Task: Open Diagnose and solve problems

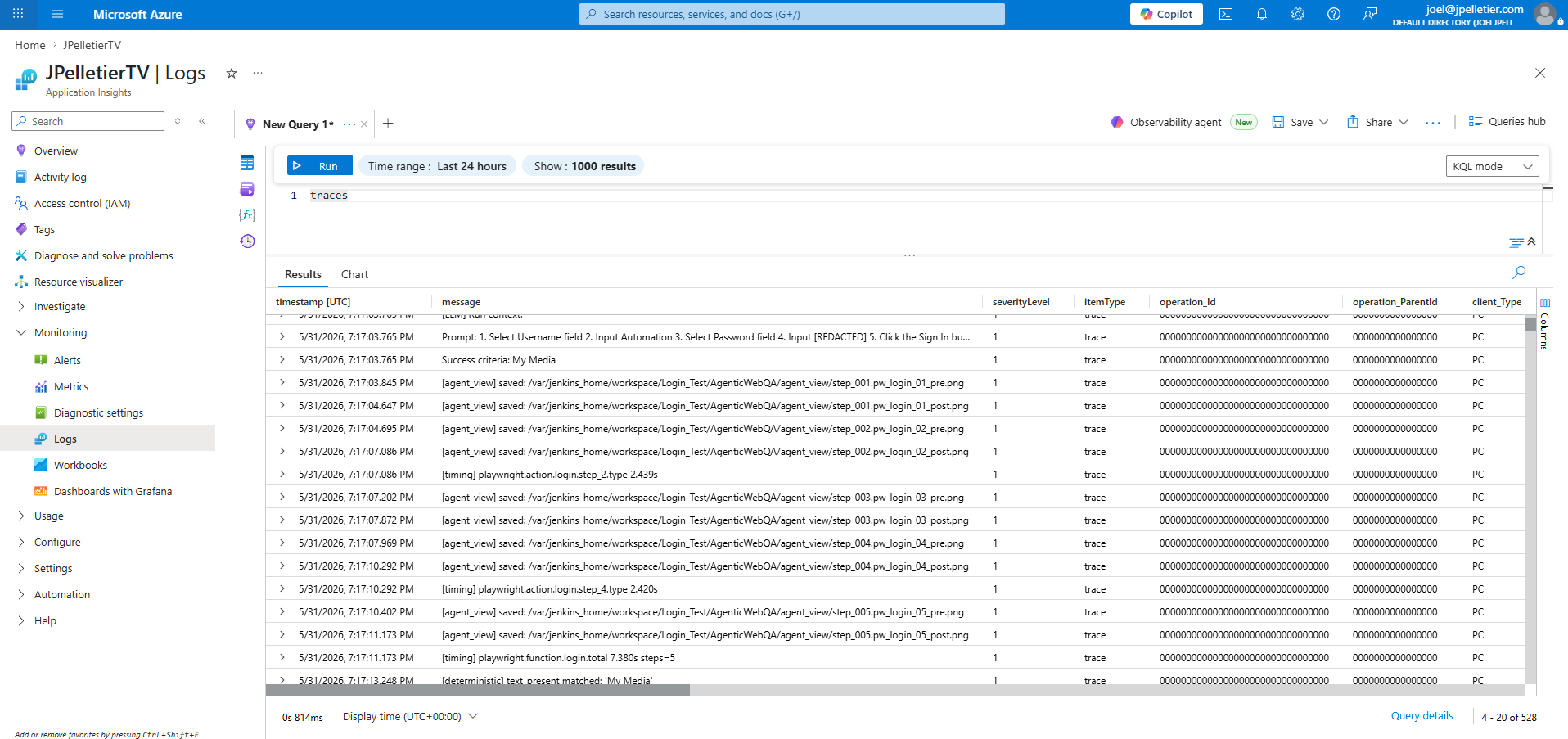Action: click(x=103, y=255)
